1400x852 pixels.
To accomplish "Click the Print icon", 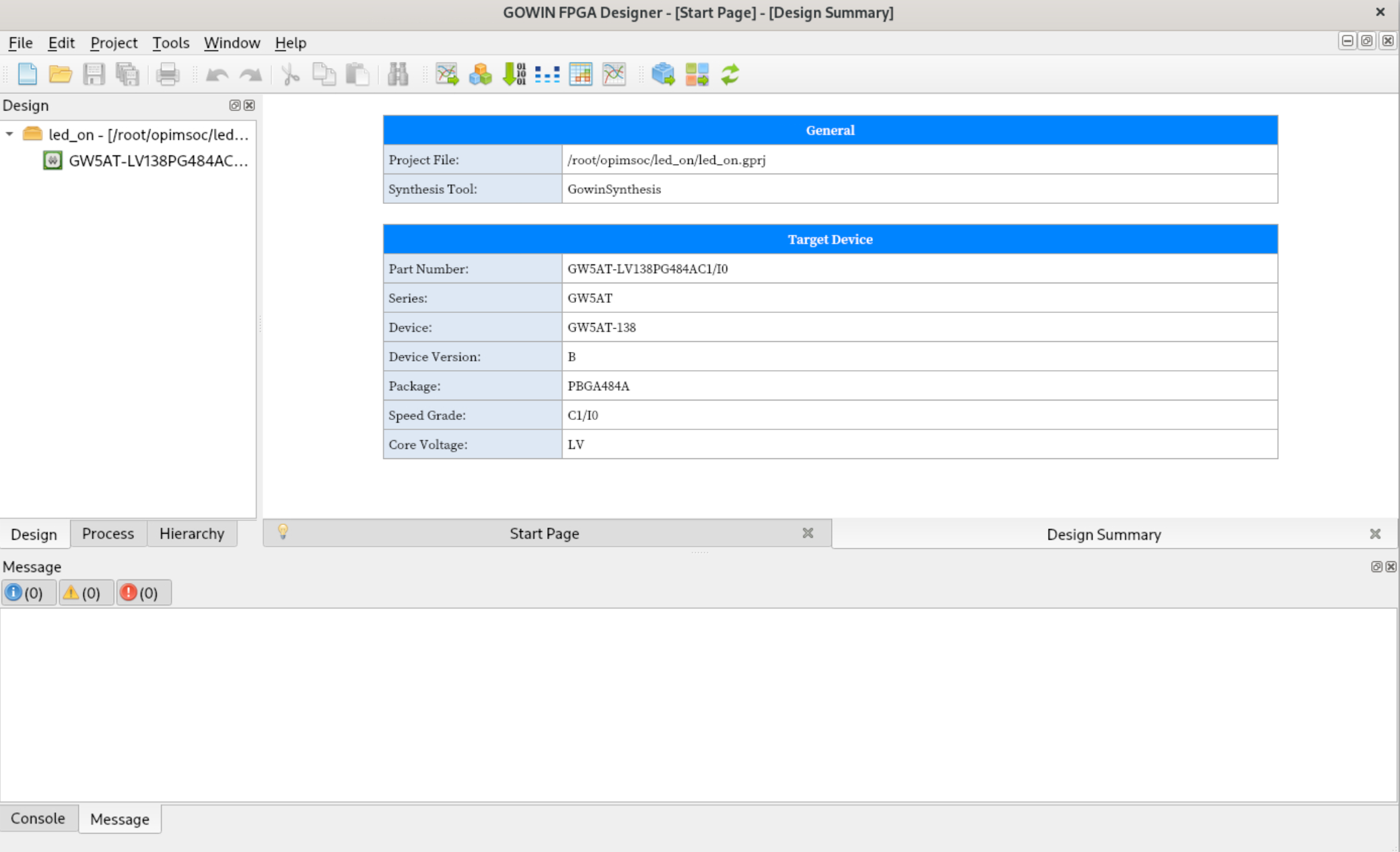I will [168, 74].
